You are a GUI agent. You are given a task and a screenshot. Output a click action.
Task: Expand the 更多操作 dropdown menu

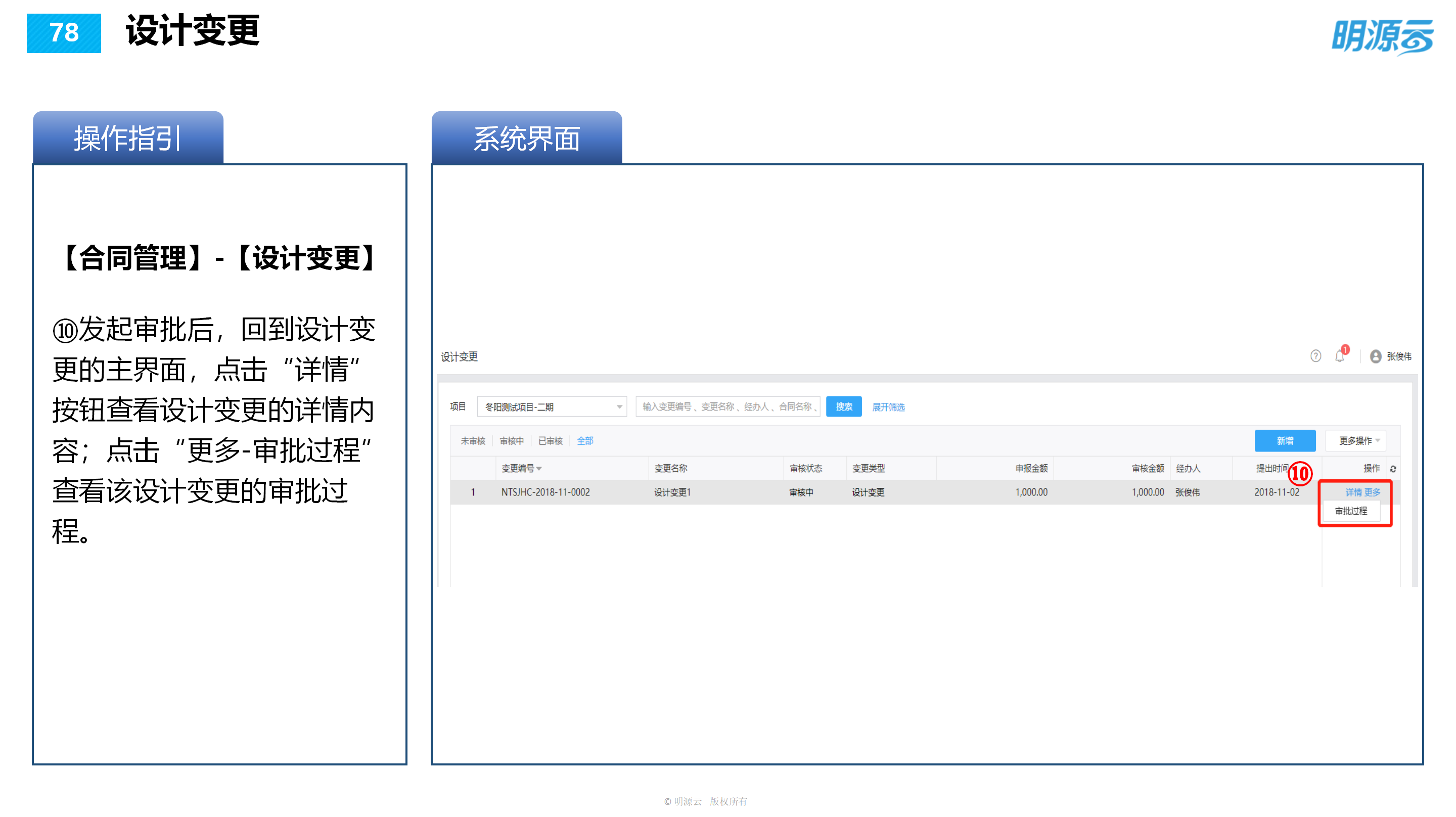(1356, 440)
